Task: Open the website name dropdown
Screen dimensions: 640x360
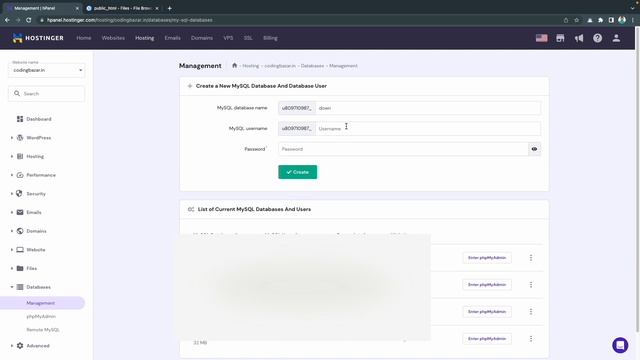Action: [47, 70]
